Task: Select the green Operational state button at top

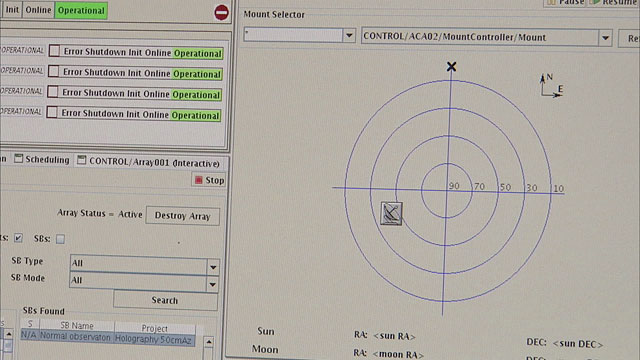Action: [x=81, y=11]
